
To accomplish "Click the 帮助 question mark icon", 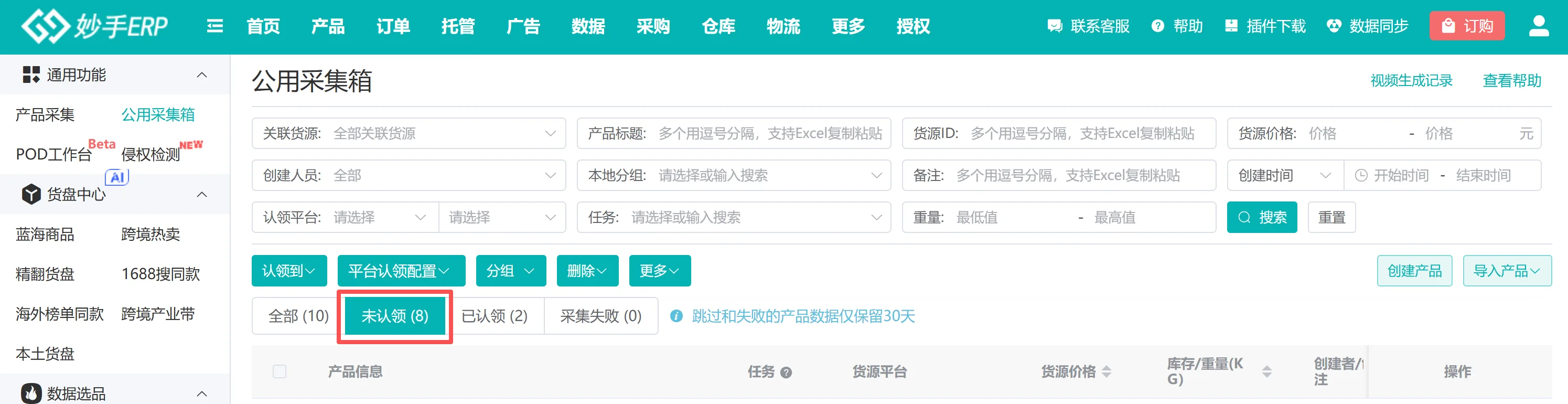I will pyautogui.click(x=1158, y=26).
